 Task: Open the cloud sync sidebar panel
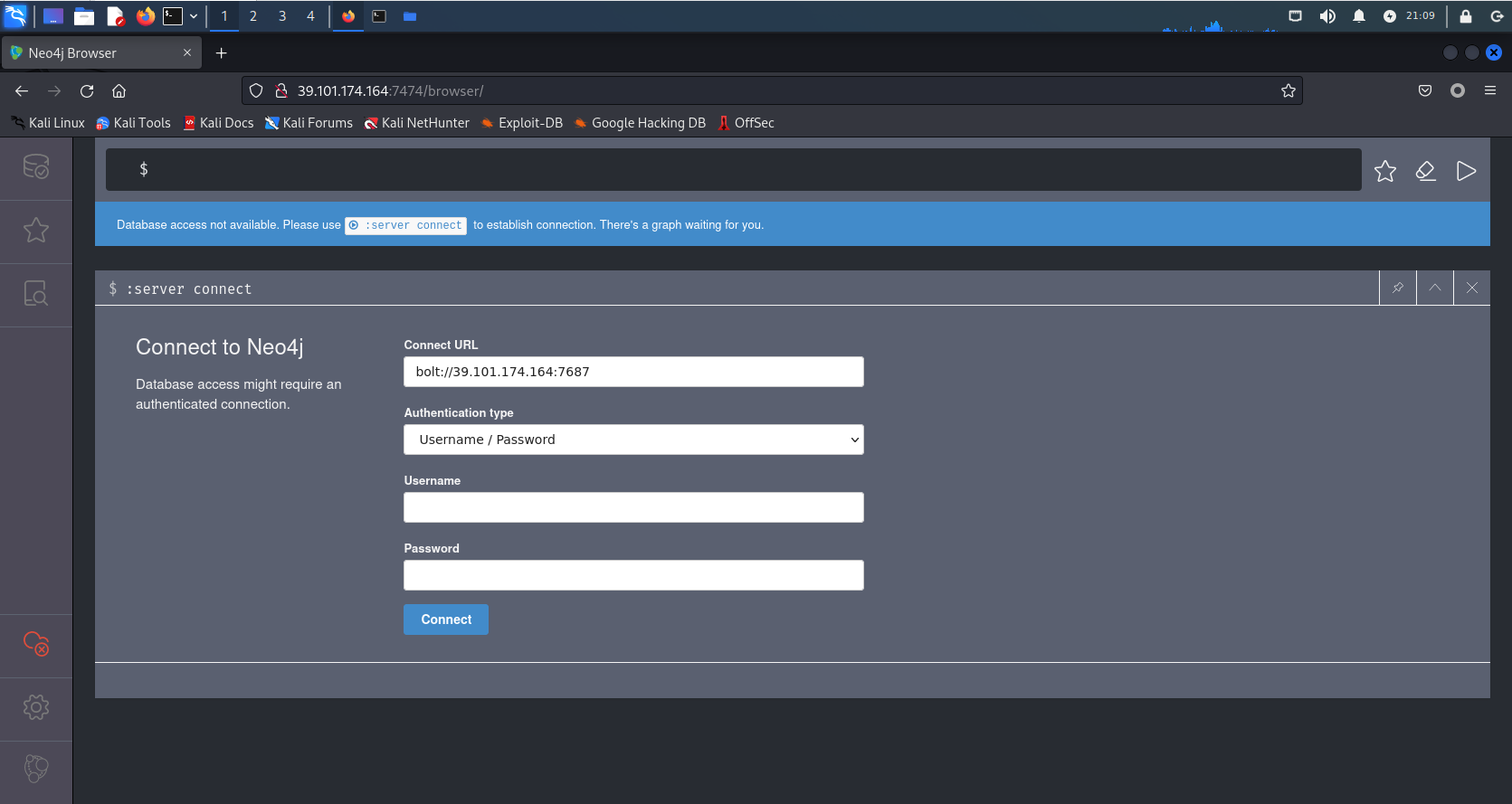click(x=36, y=644)
